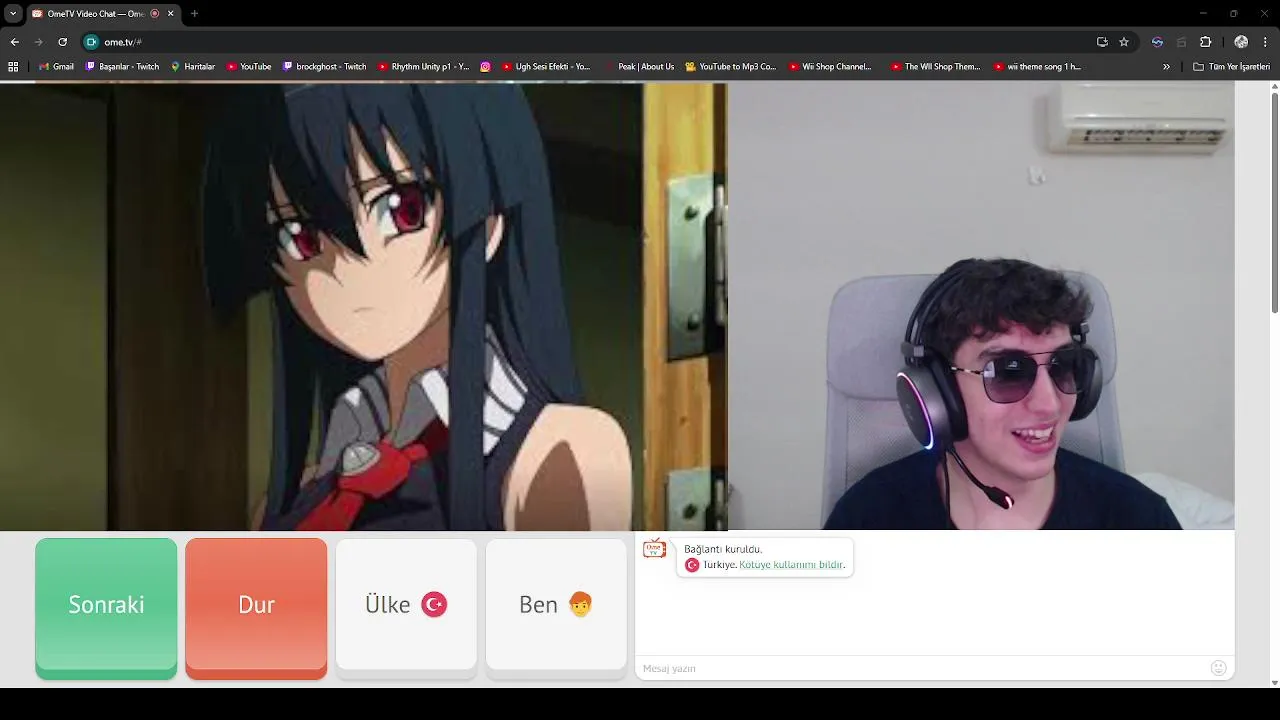Close the OmeTV Video Chat tab

[170, 14]
